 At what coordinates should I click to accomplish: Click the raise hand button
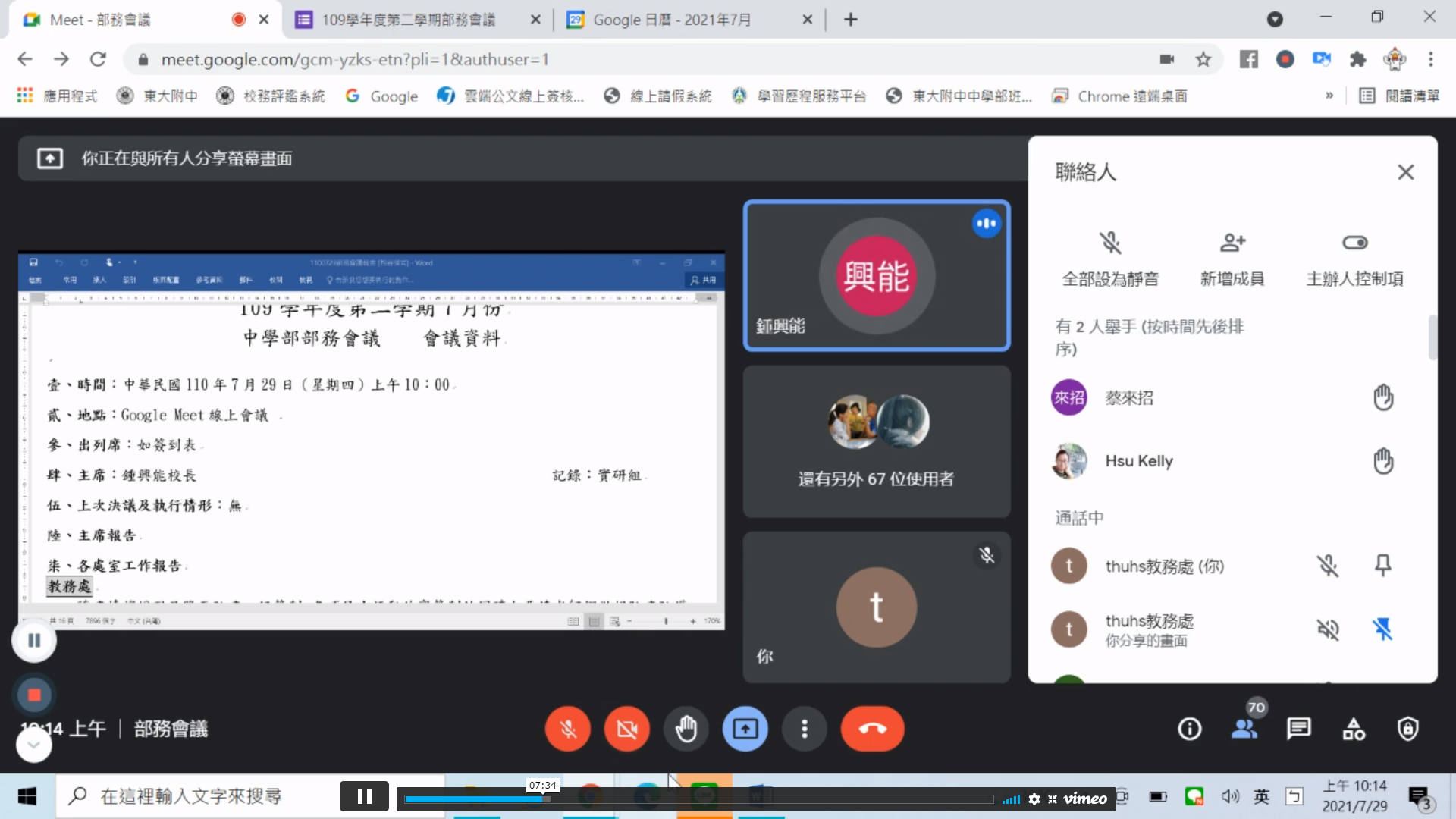pos(686,730)
